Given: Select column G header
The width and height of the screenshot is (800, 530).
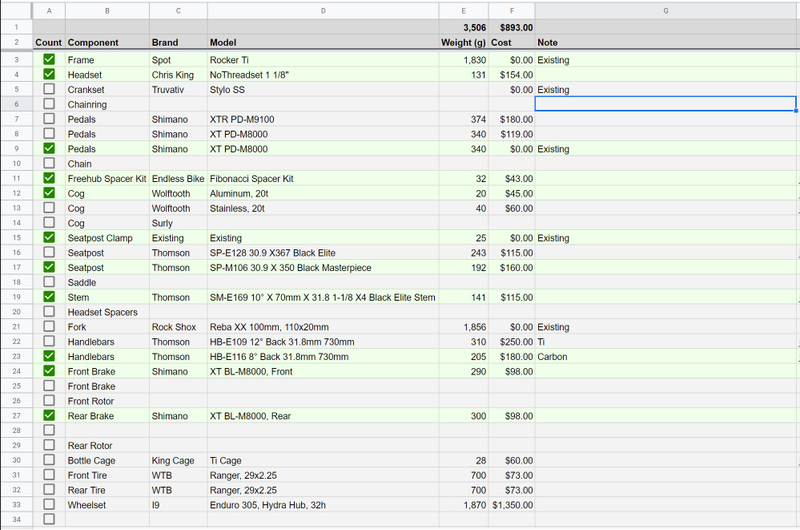Looking at the screenshot, I should 666,11.
